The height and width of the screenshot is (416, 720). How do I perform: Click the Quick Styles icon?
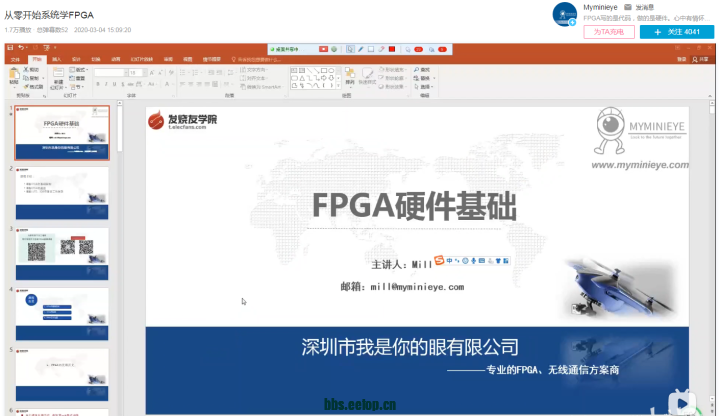(367, 75)
